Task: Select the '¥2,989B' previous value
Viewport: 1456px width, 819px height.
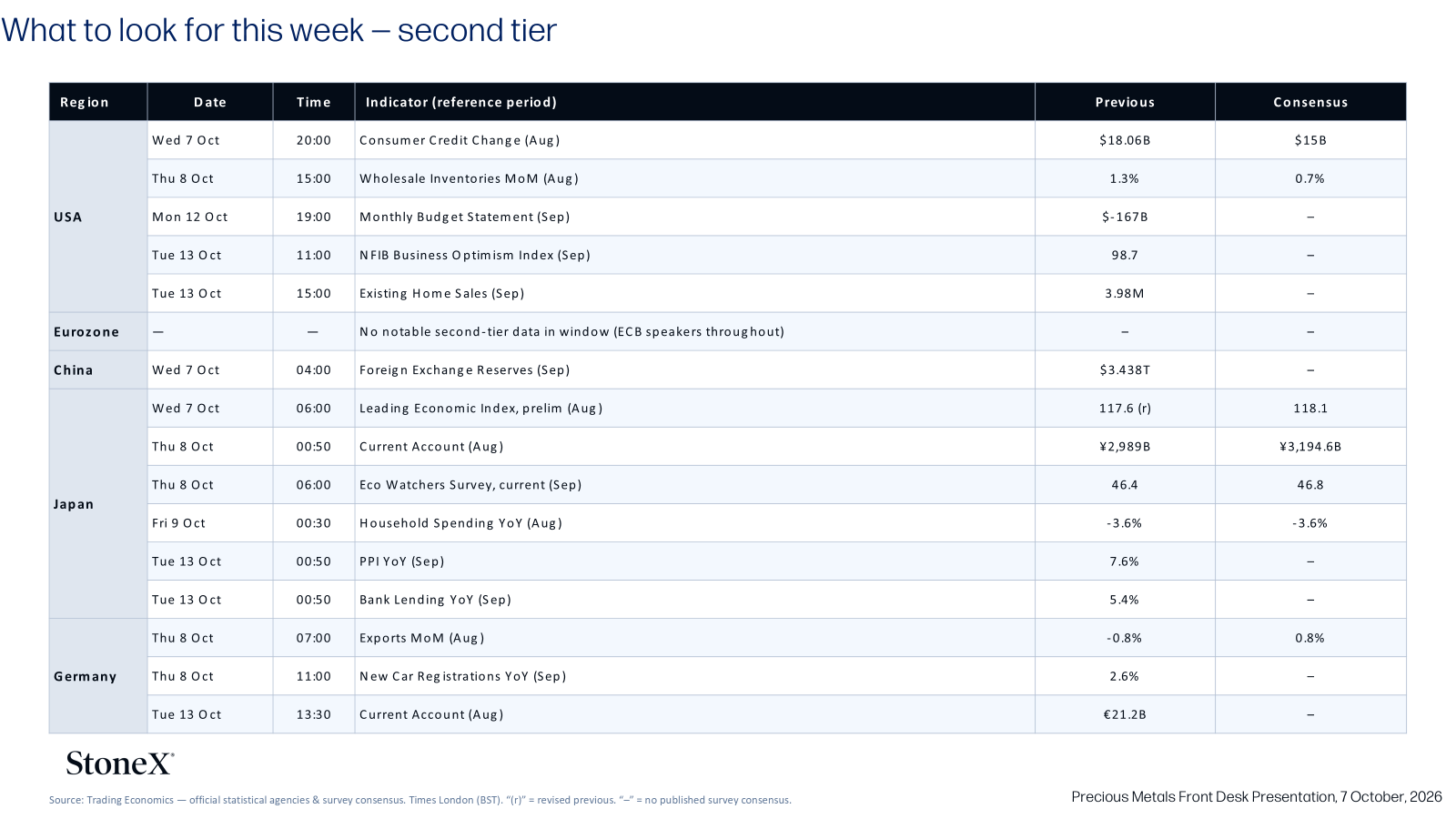Action: coord(1125,446)
